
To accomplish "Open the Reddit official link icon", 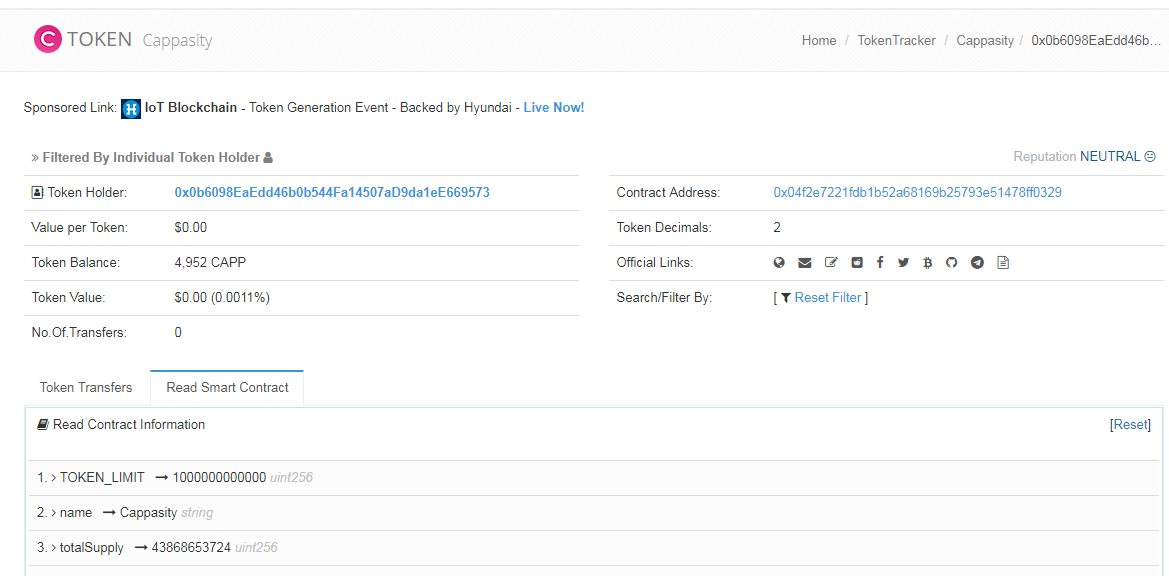I will point(857,262).
